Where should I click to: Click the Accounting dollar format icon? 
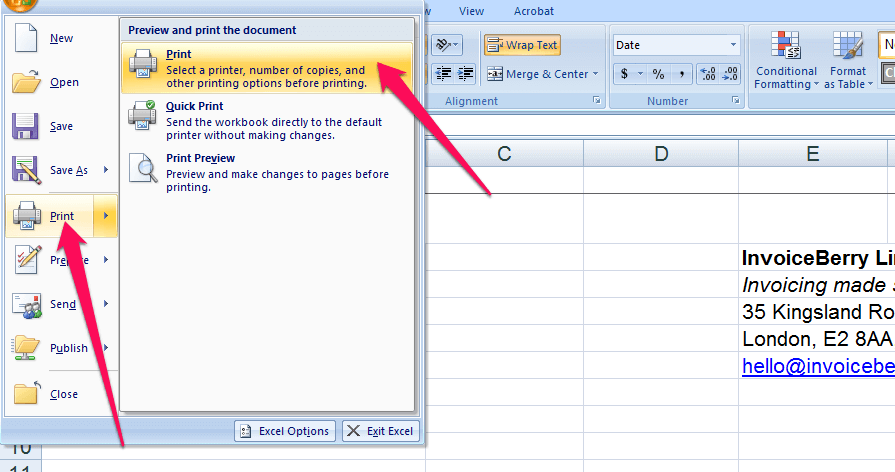click(624, 74)
